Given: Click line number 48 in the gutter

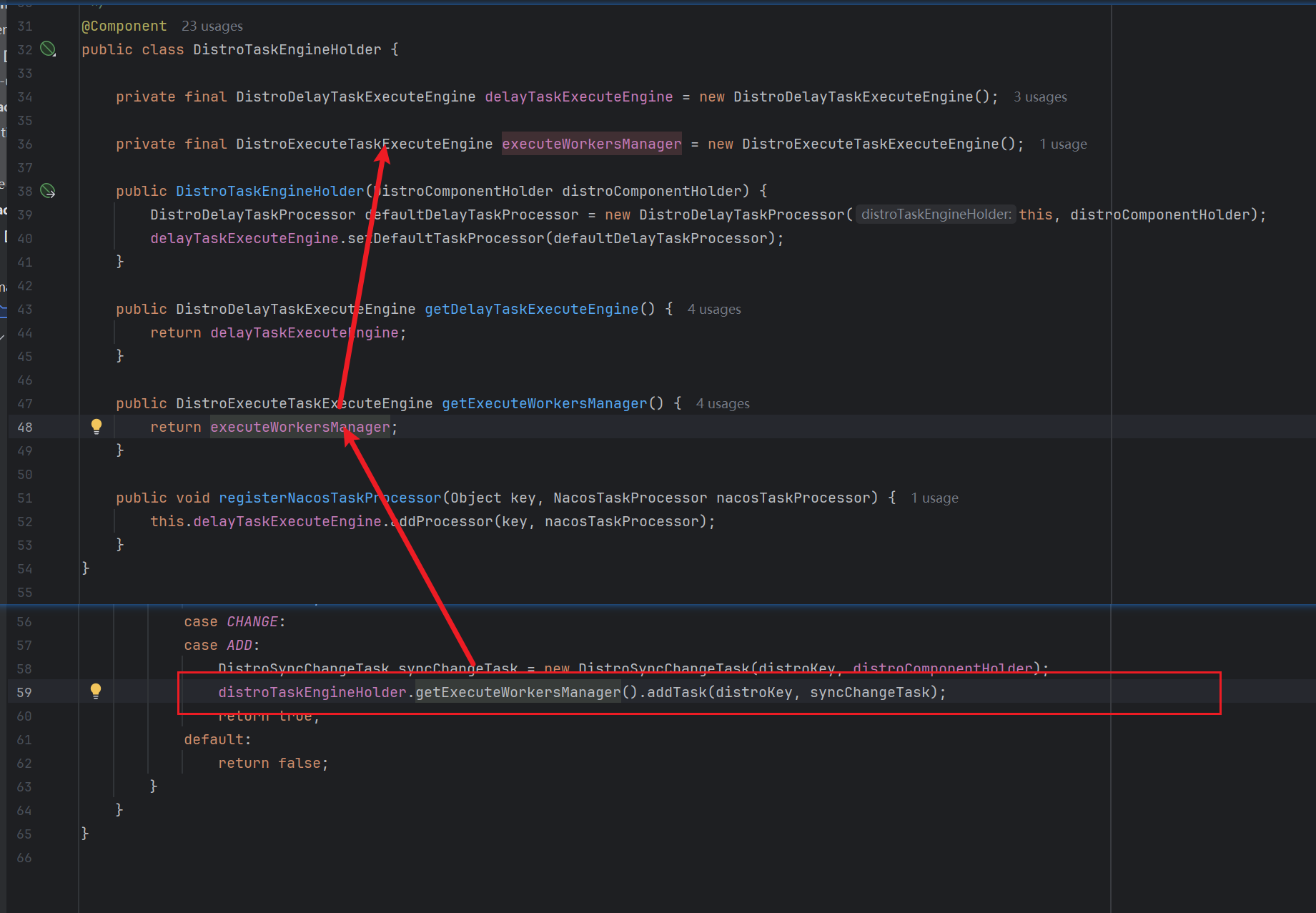Looking at the screenshot, I should point(25,428).
